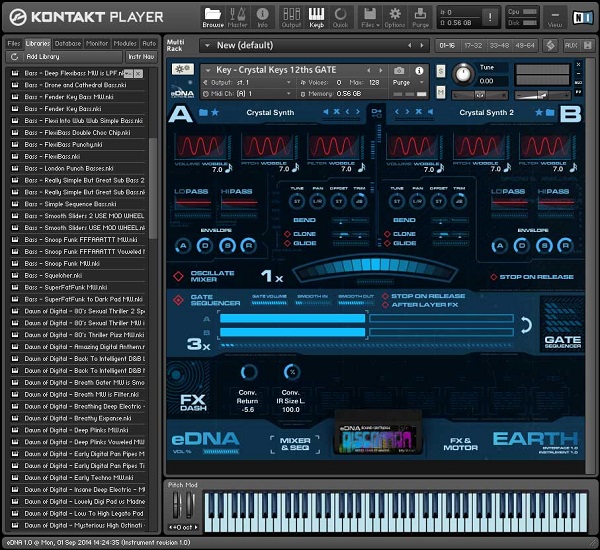This screenshot has height=550, width=600.
Task: Switch to the Monitor tab
Action: [97, 44]
